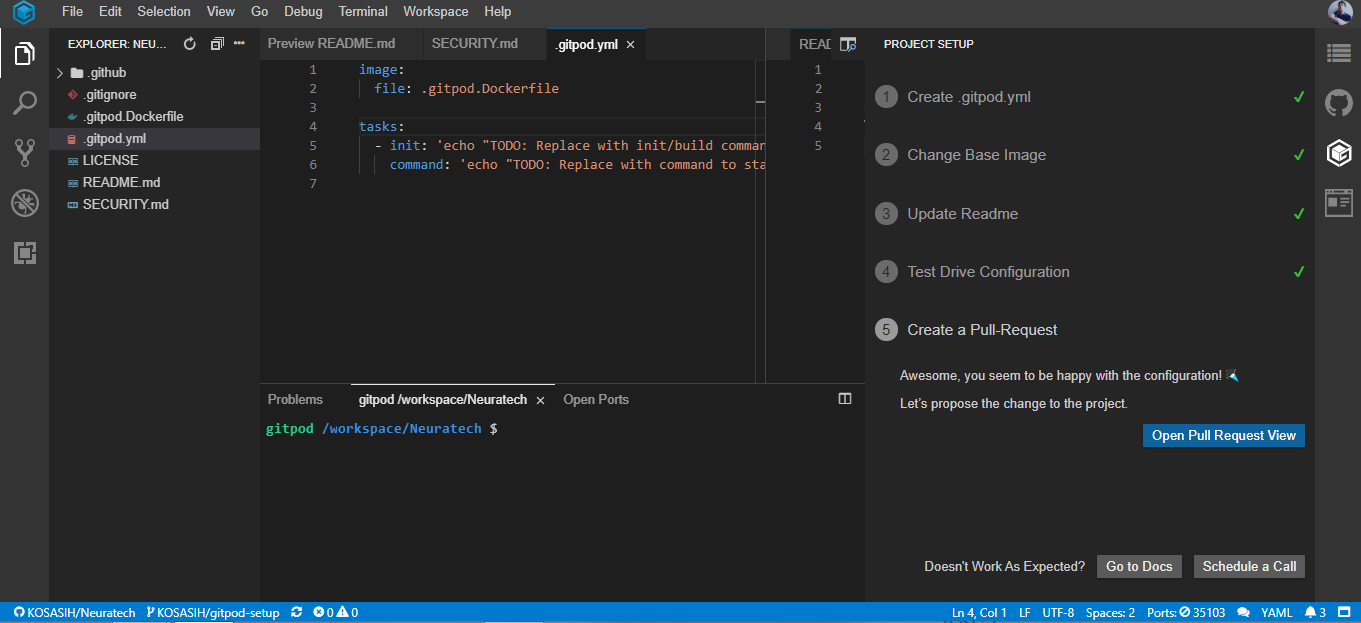Click the Open Pull Request View button

1223,435
